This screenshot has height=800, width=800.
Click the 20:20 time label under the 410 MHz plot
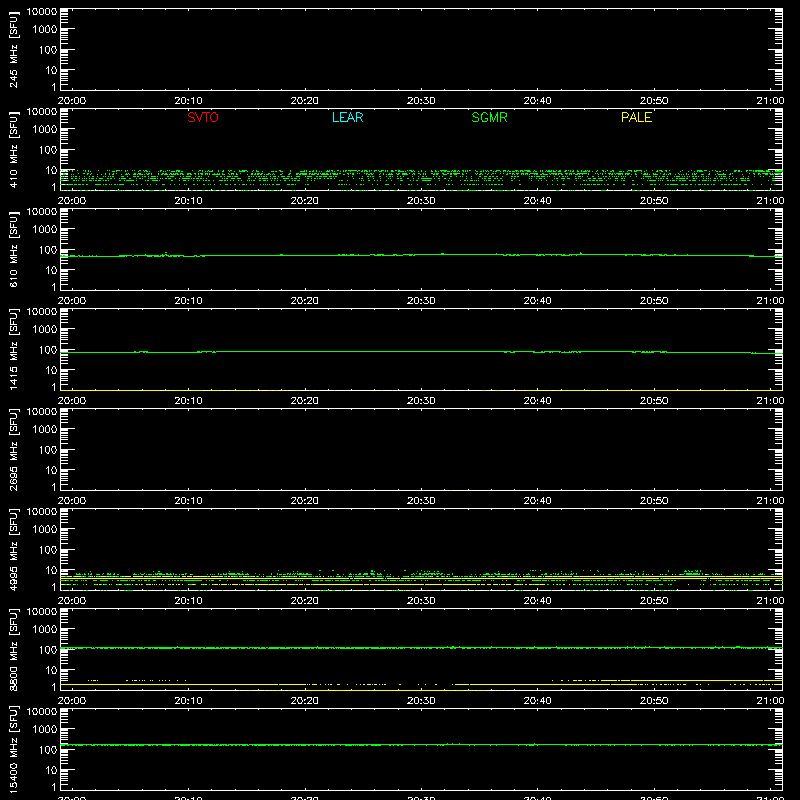pyautogui.click(x=305, y=201)
